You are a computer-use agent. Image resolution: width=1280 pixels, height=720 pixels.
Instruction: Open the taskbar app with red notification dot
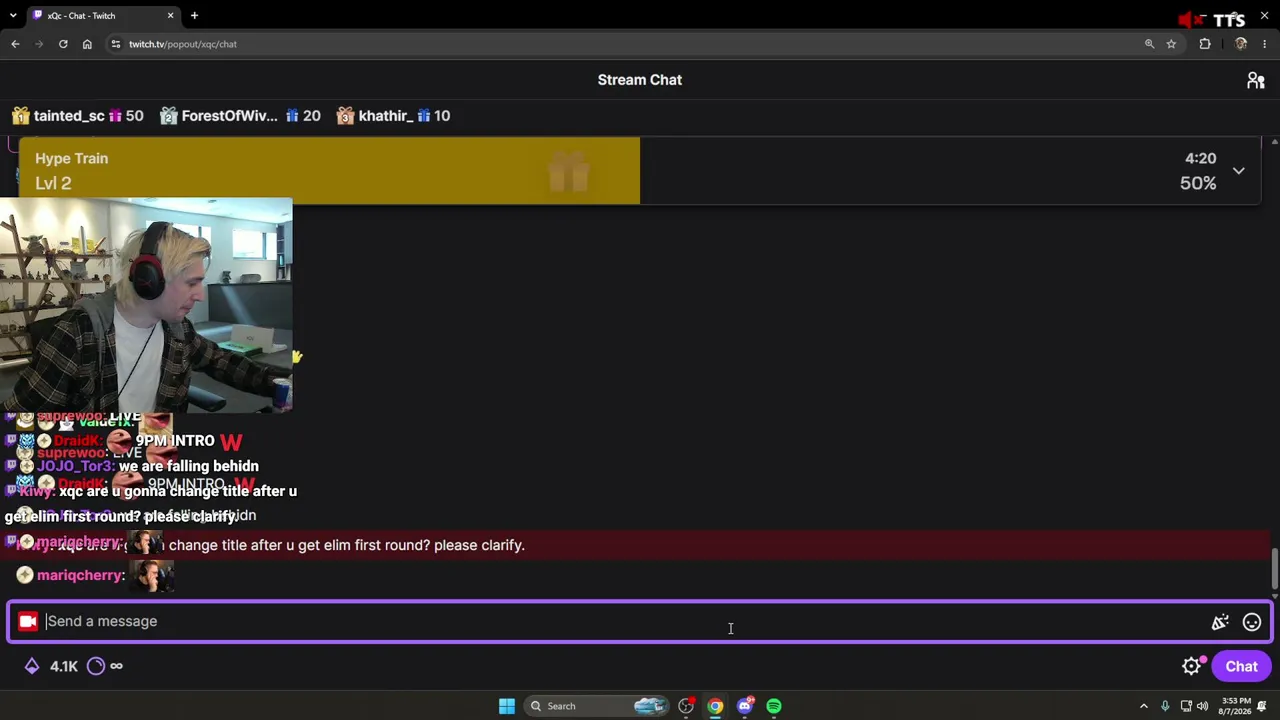pyautogui.click(x=686, y=706)
